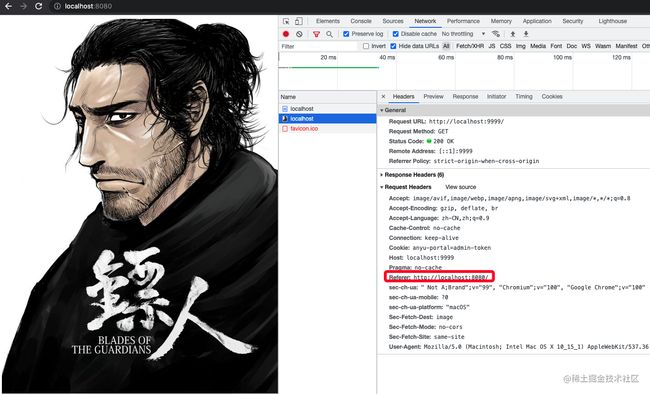Filter requests by Font

556,46
